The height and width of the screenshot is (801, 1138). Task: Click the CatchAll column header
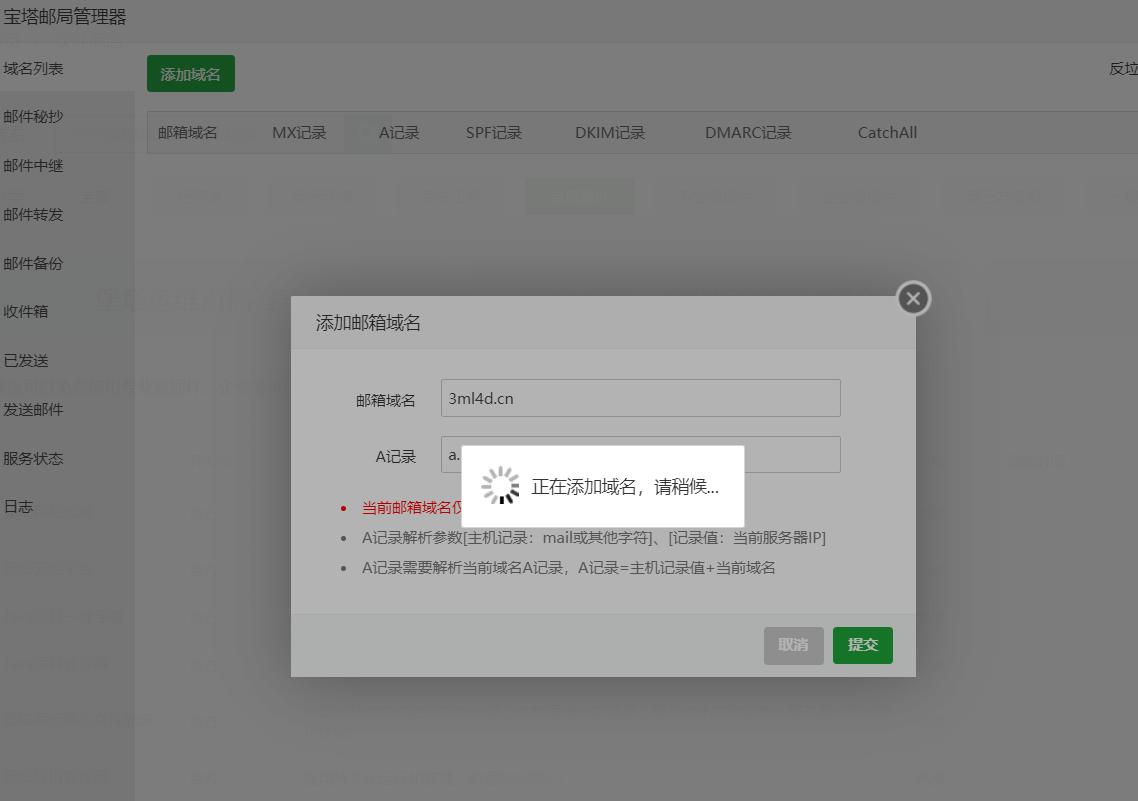click(887, 133)
